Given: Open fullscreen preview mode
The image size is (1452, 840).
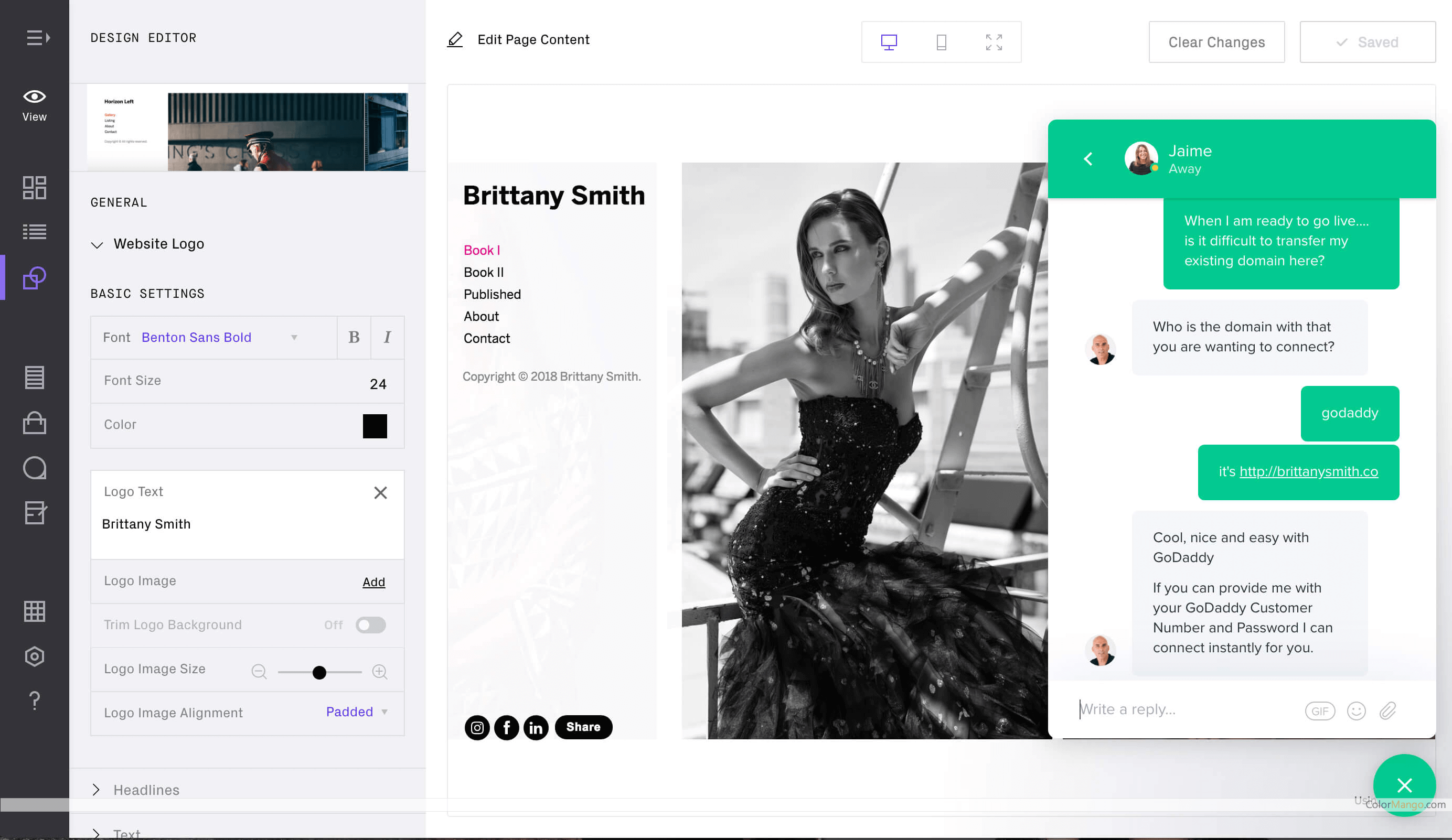Looking at the screenshot, I should pyautogui.click(x=994, y=42).
